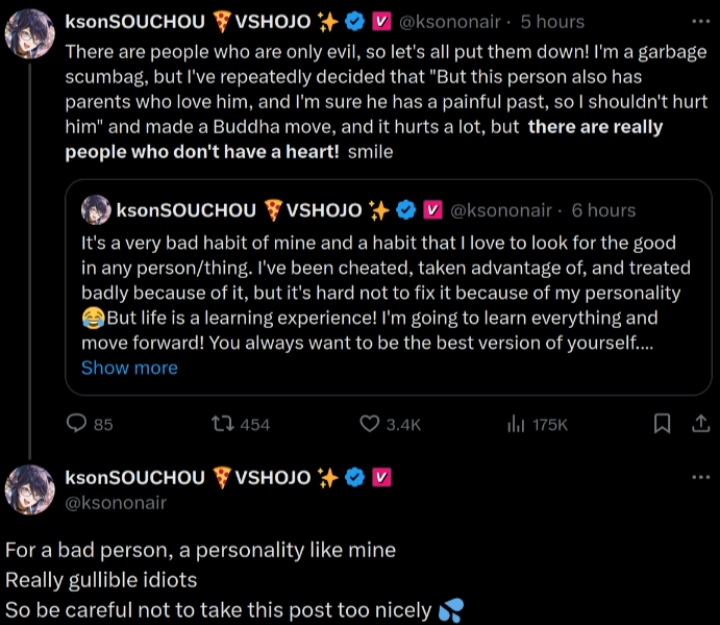Screen dimensions: 720x625
Task: Click pink V affiliation badge on top tweet
Action: [x=381, y=21]
